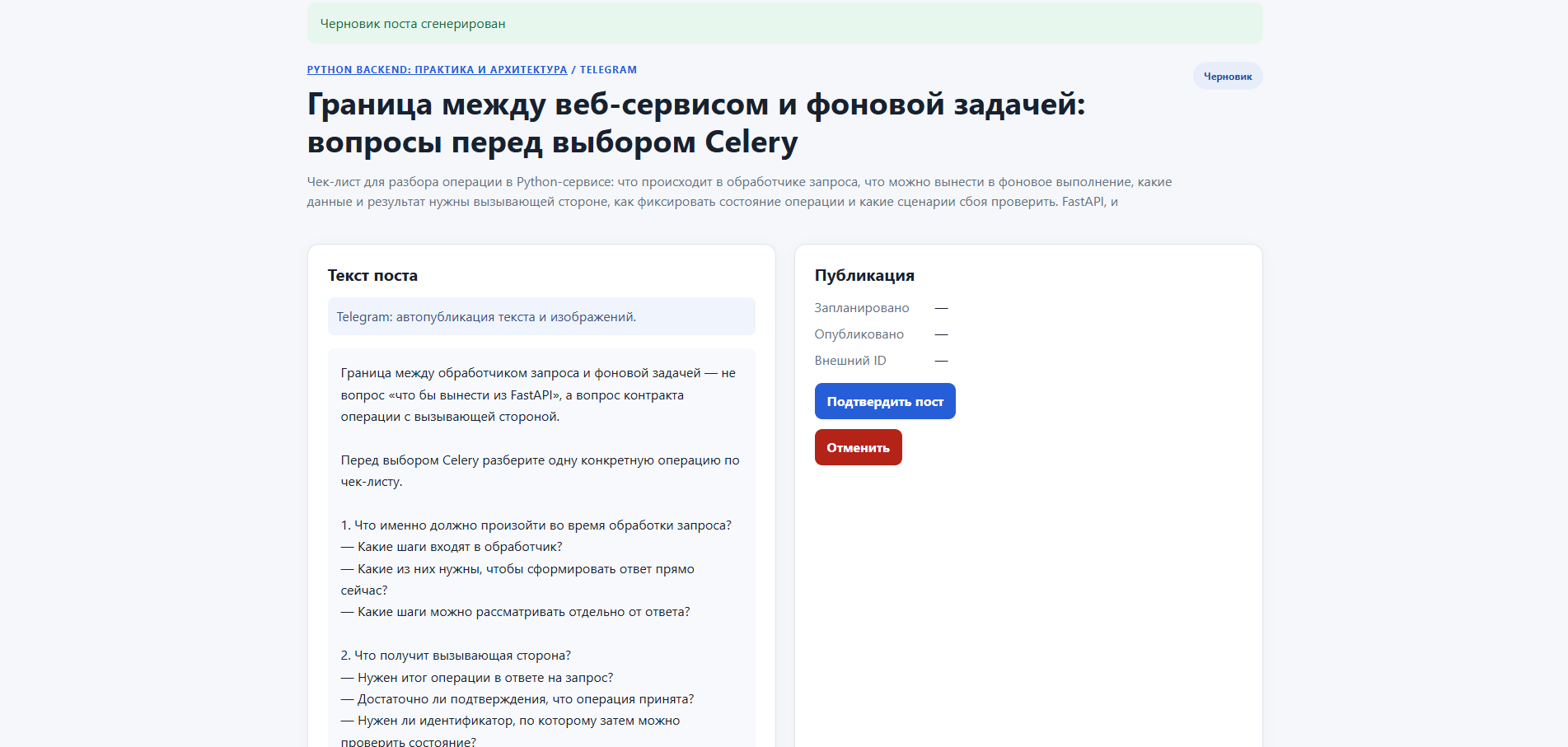The width and height of the screenshot is (1568, 747).
Task: Click the 'Текст поста' heading
Action: tap(372, 275)
